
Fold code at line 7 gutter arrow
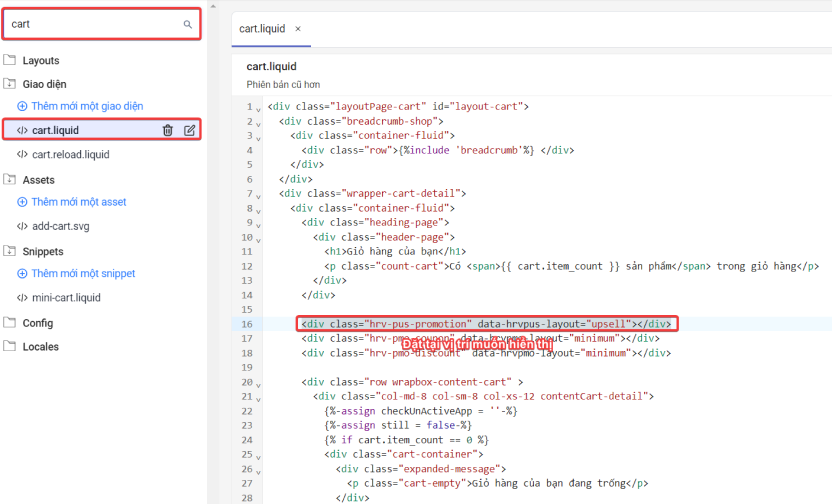coord(258,194)
